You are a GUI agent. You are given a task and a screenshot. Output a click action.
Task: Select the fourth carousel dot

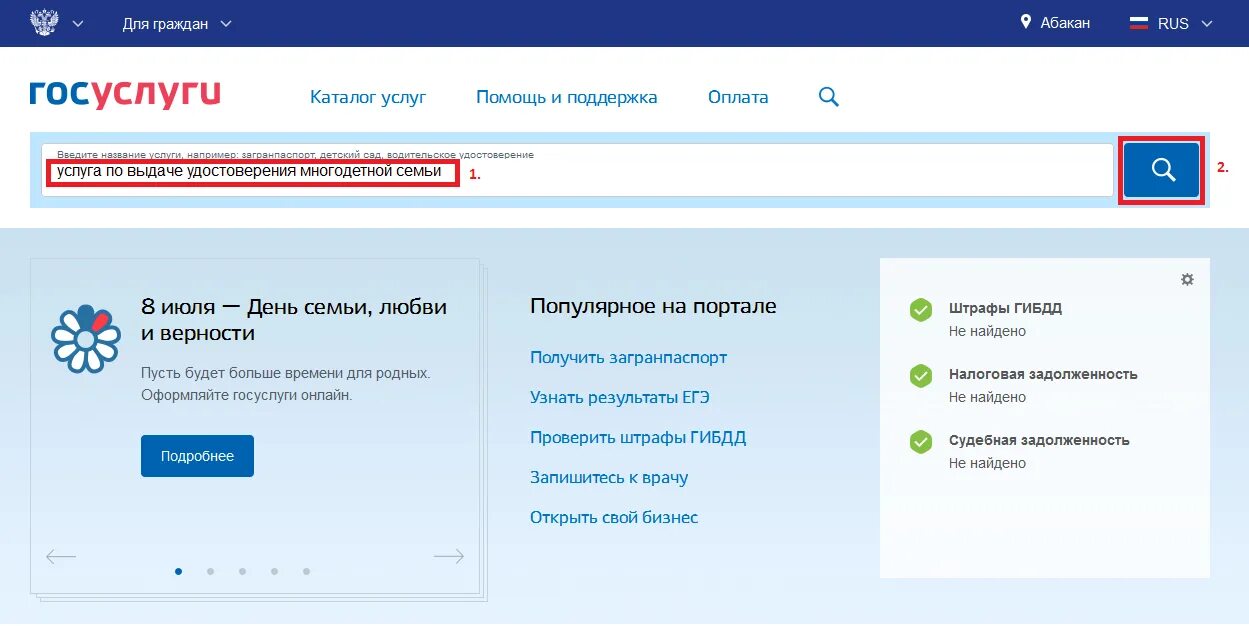click(x=274, y=571)
